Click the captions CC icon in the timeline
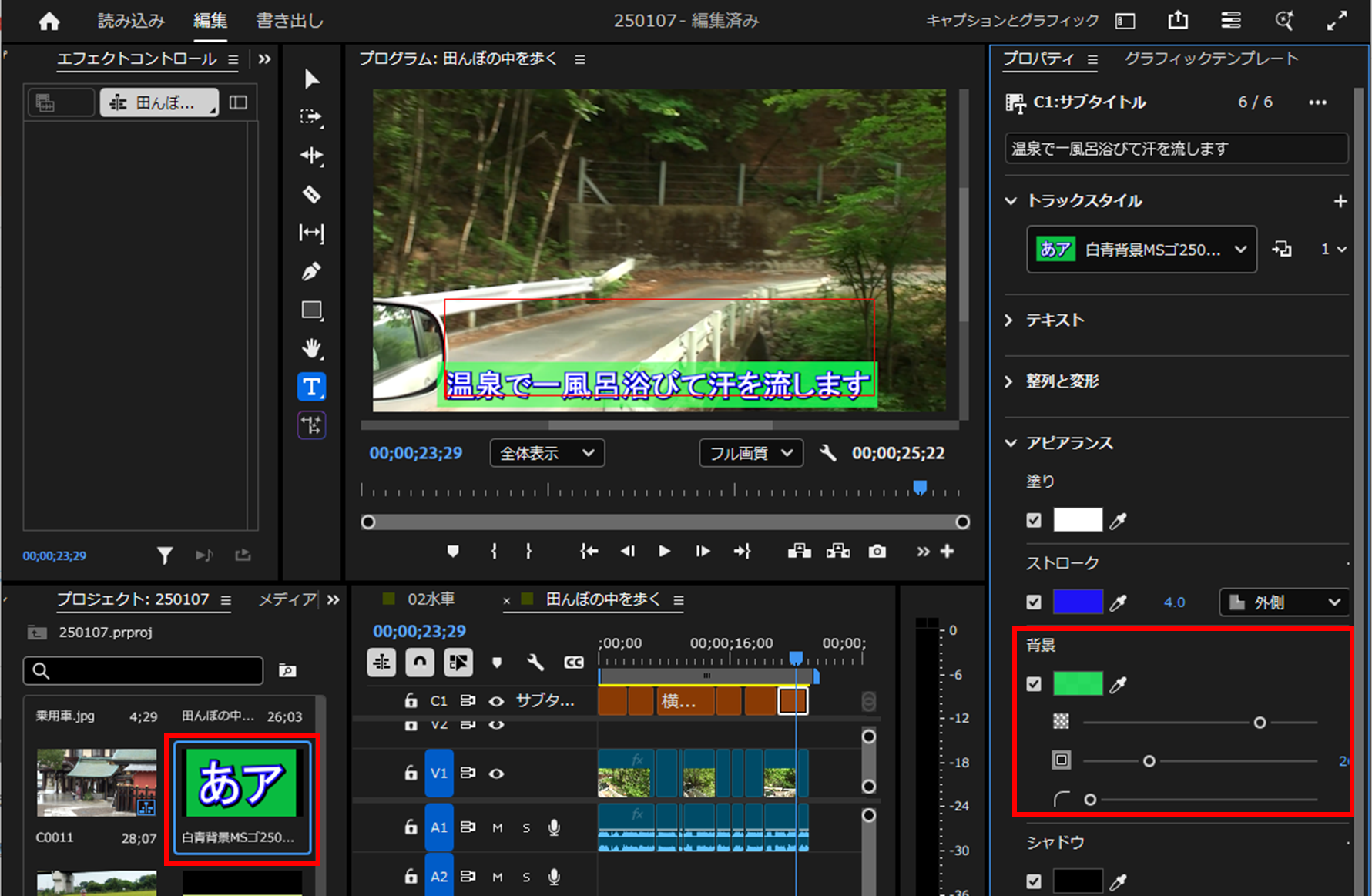 (x=573, y=662)
